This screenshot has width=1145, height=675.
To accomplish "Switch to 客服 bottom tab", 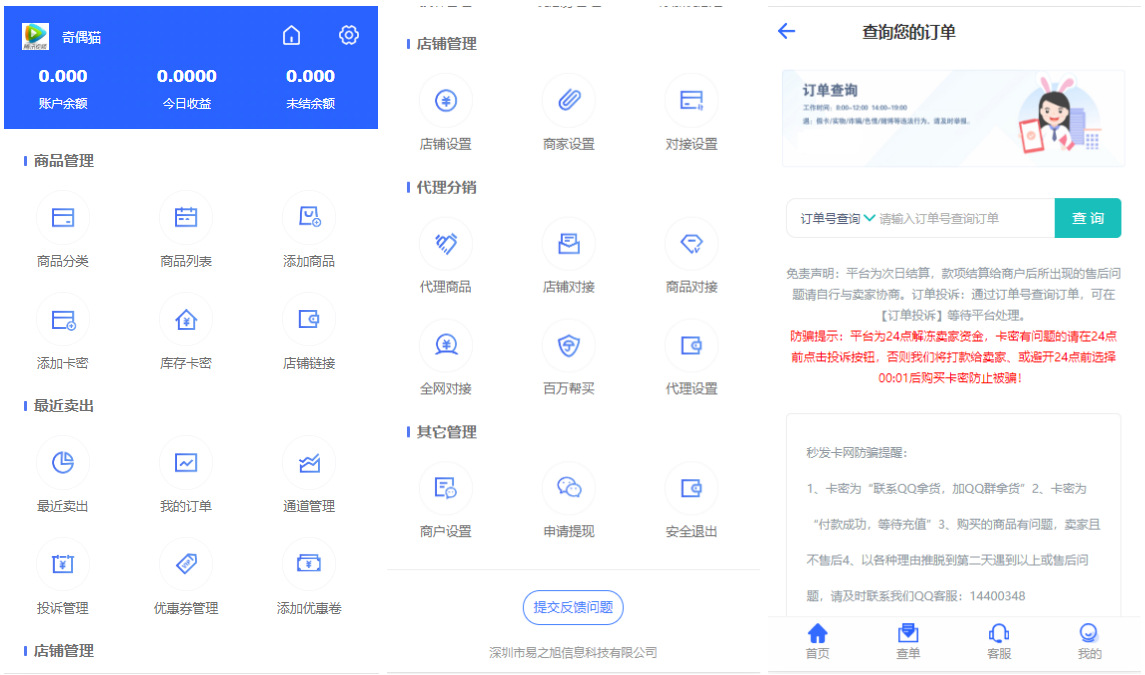I will 999,641.
